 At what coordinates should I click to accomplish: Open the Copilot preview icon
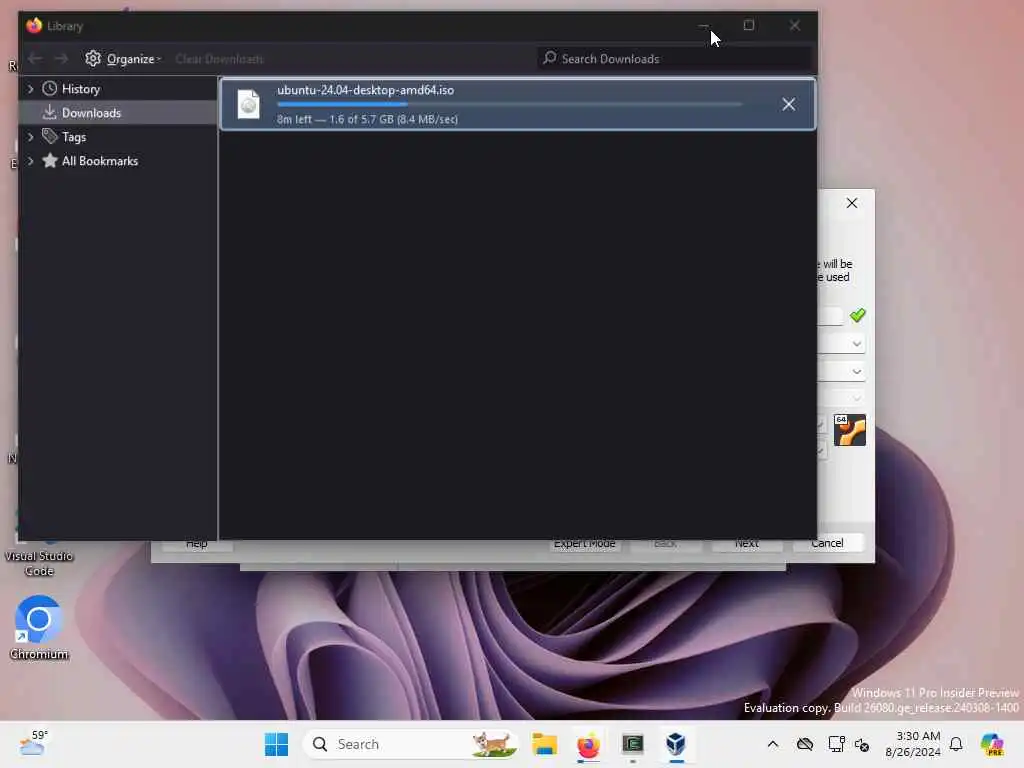992,744
